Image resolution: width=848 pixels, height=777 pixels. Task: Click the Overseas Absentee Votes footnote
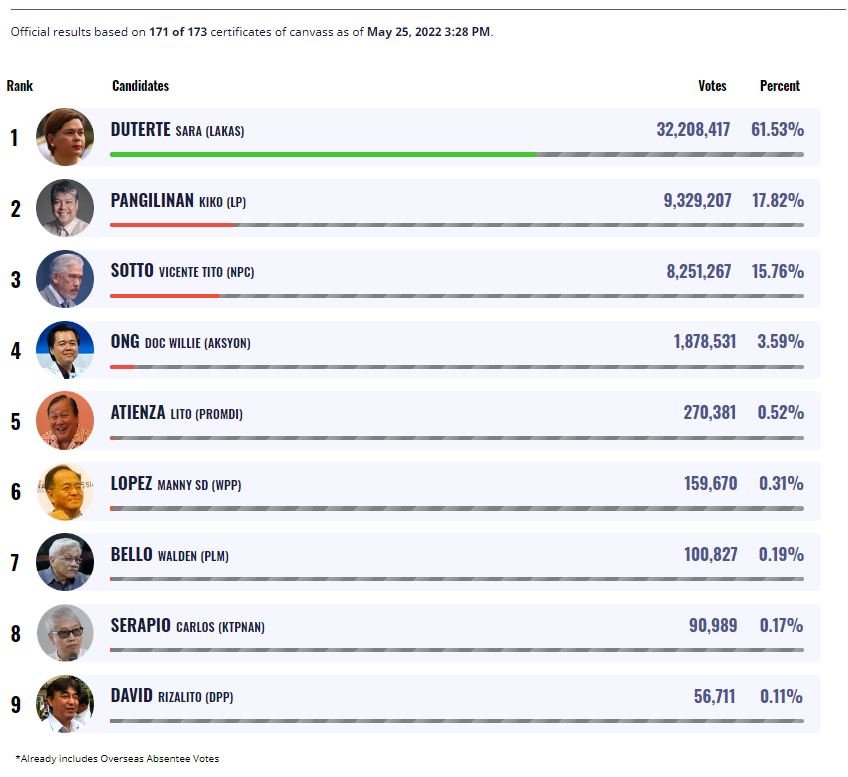pos(118,759)
